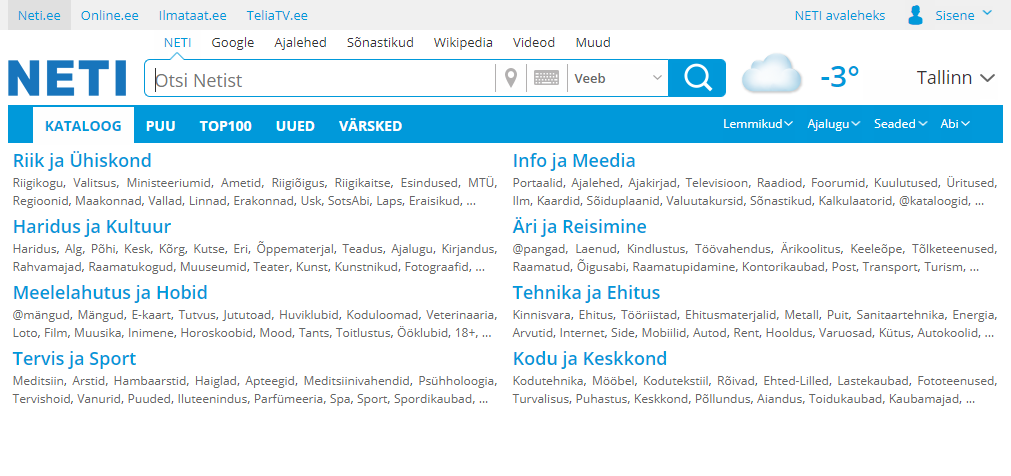Select Muud search source
Screen dimensions: 1011x476
[593, 43]
